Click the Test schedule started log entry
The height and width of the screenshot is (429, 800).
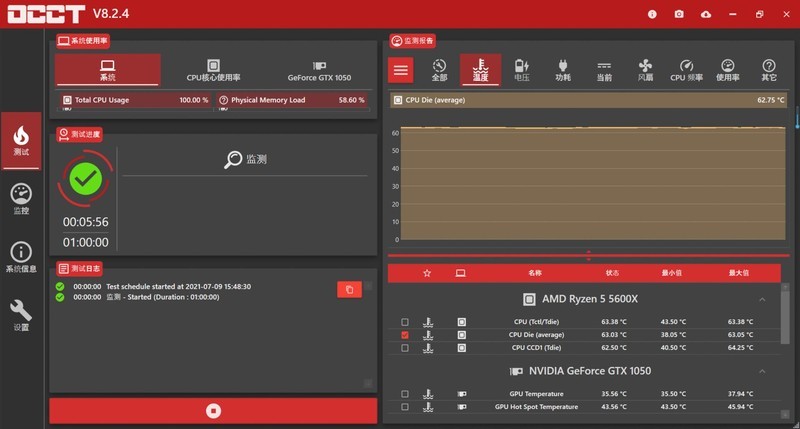(x=179, y=287)
